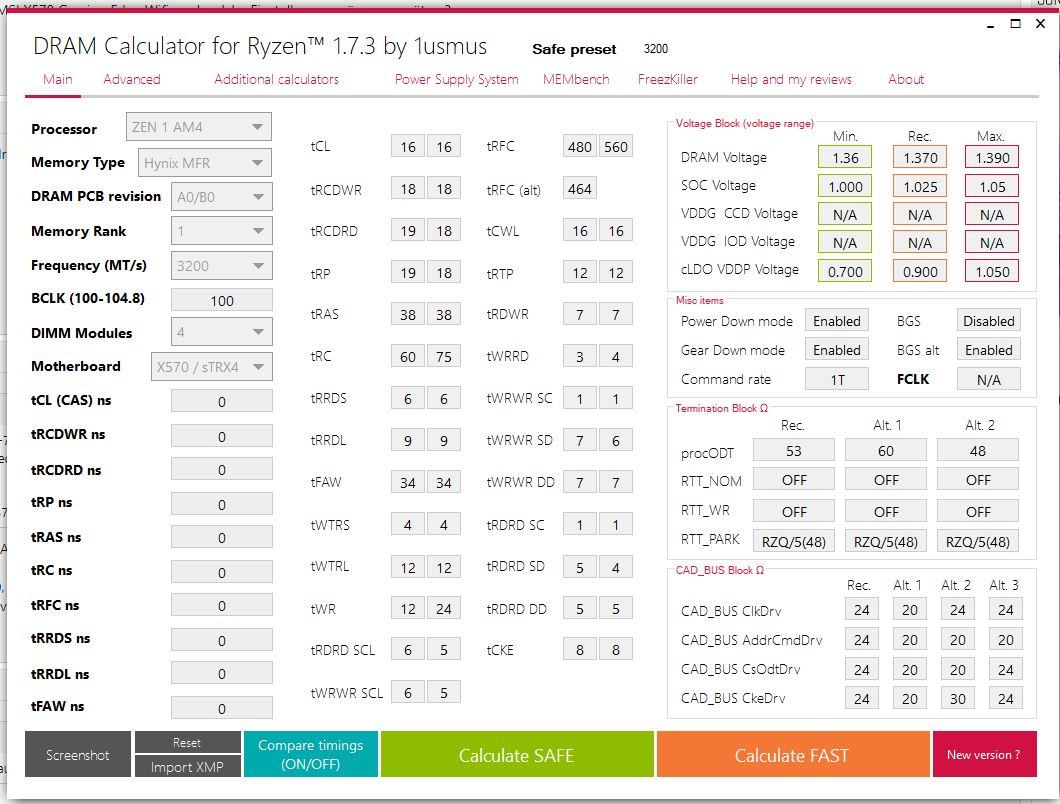Toggle Compare timings (ON/OFF)

[310, 754]
